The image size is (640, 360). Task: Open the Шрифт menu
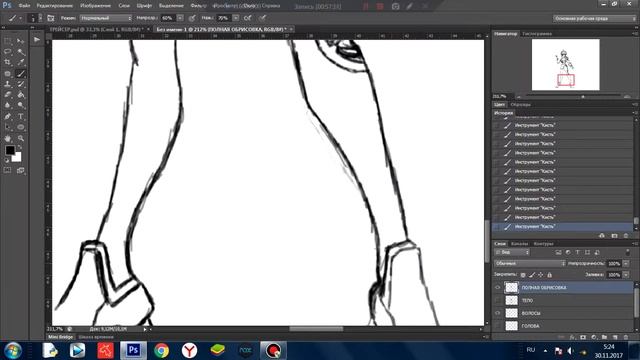(144, 6)
